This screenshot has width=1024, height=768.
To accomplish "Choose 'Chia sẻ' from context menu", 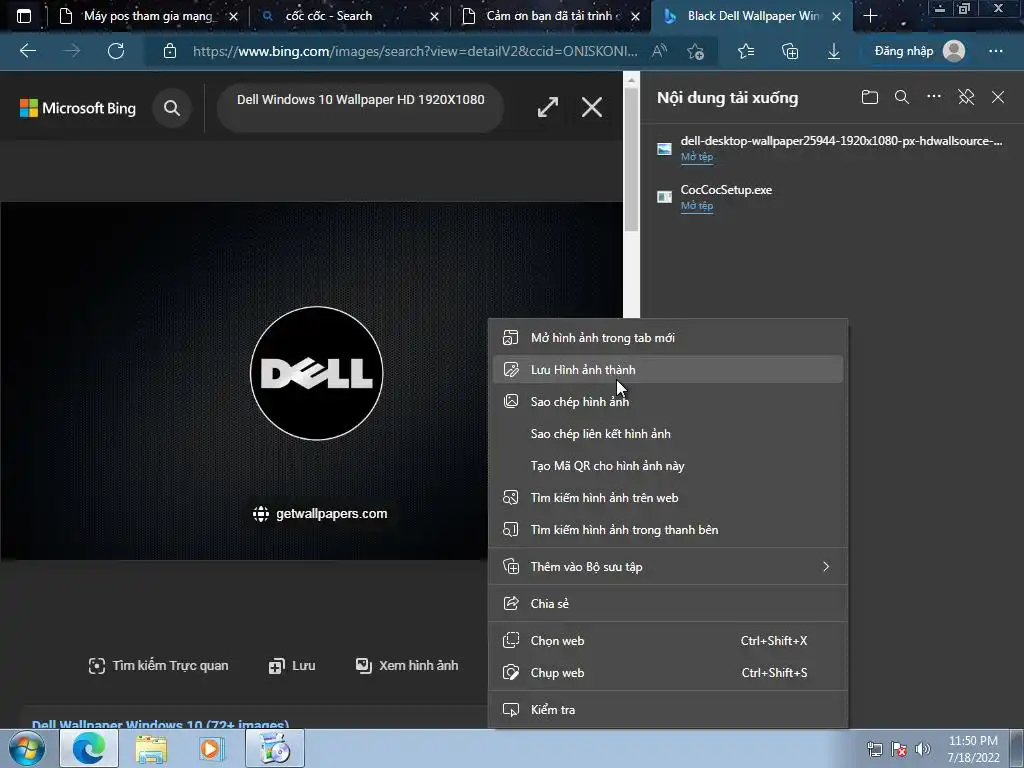I will pyautogui.click(x=668, y=603).
